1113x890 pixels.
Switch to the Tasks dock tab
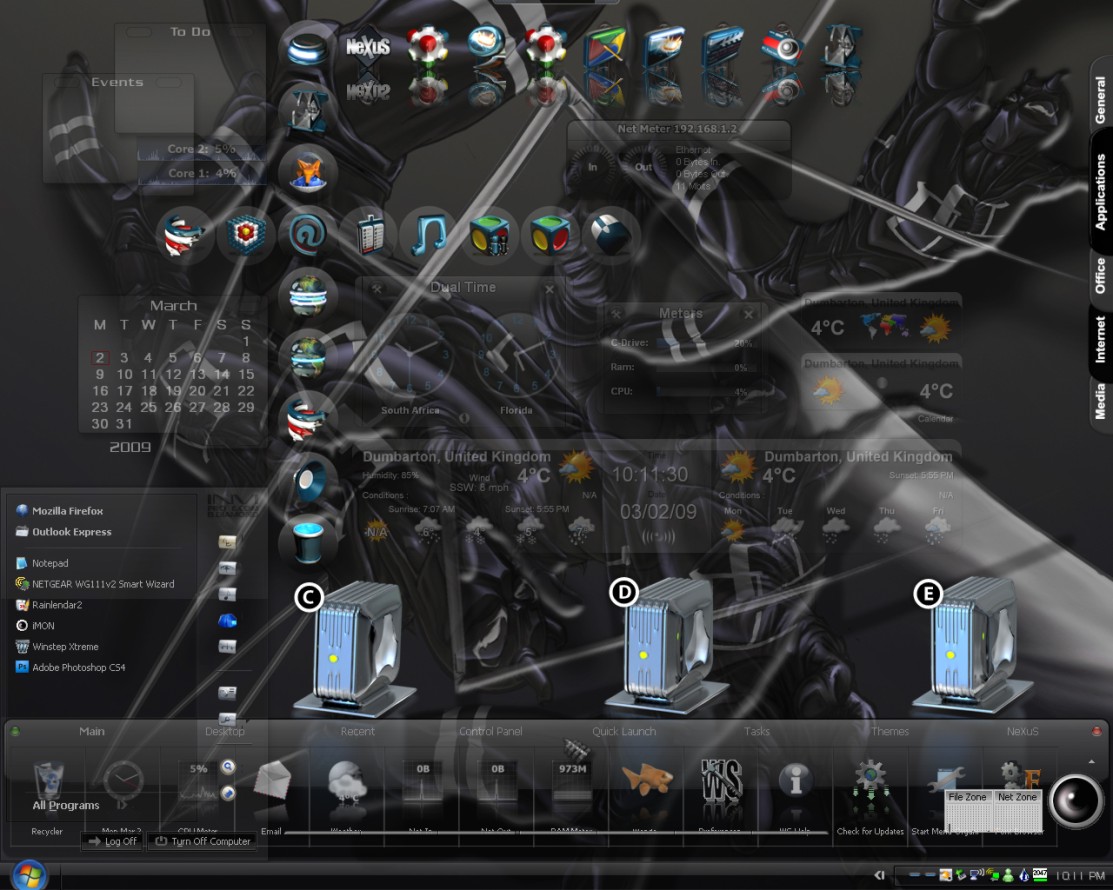click(x=757, y=731)
